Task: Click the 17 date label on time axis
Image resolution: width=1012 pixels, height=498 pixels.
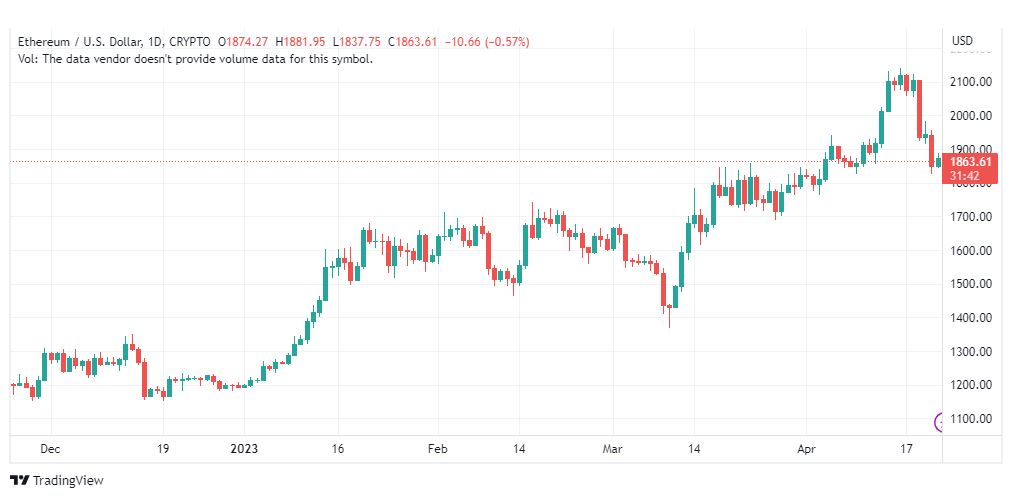Action: [906, 448]
